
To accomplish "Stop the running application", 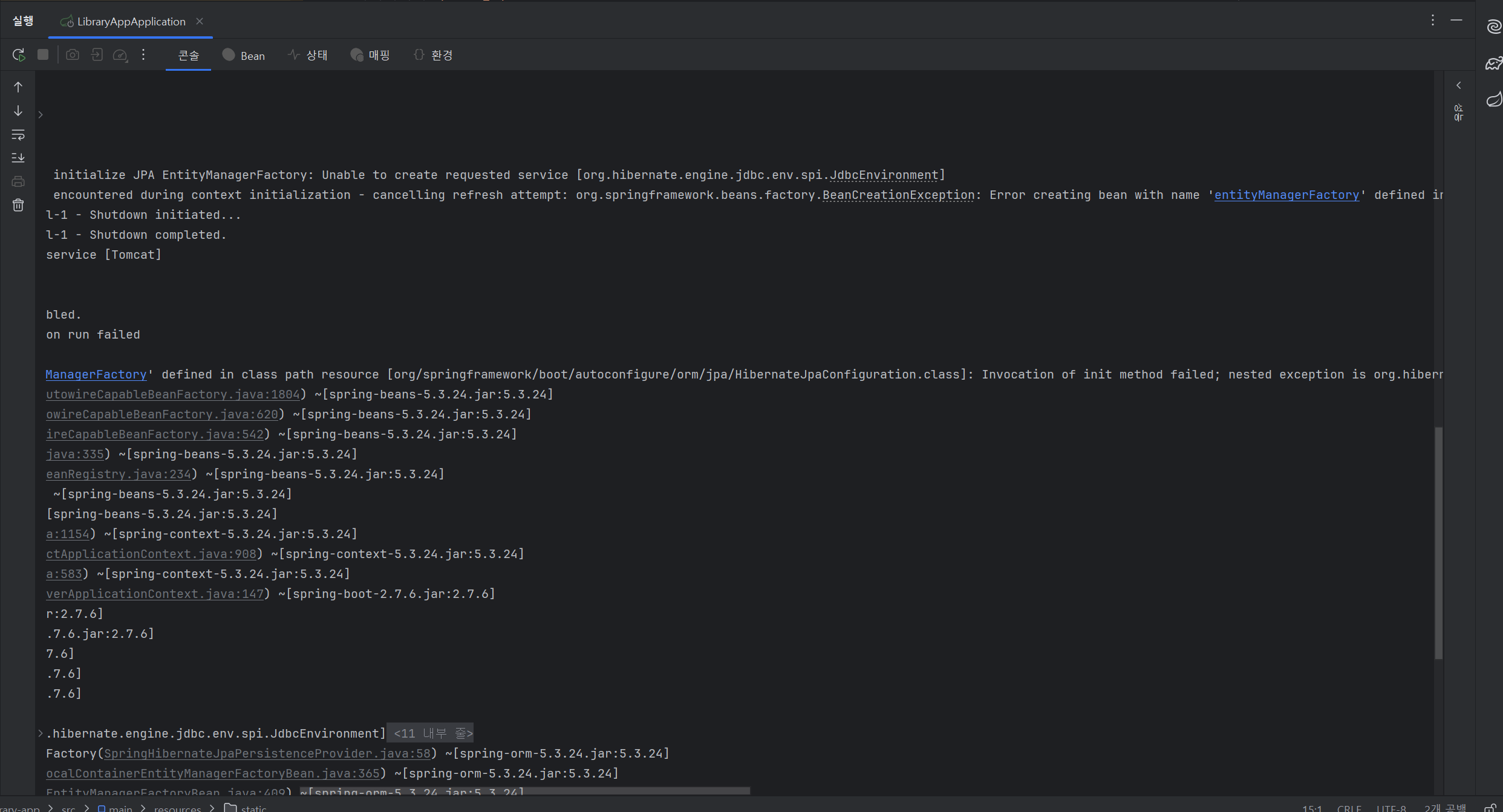I will pos(43,54).
